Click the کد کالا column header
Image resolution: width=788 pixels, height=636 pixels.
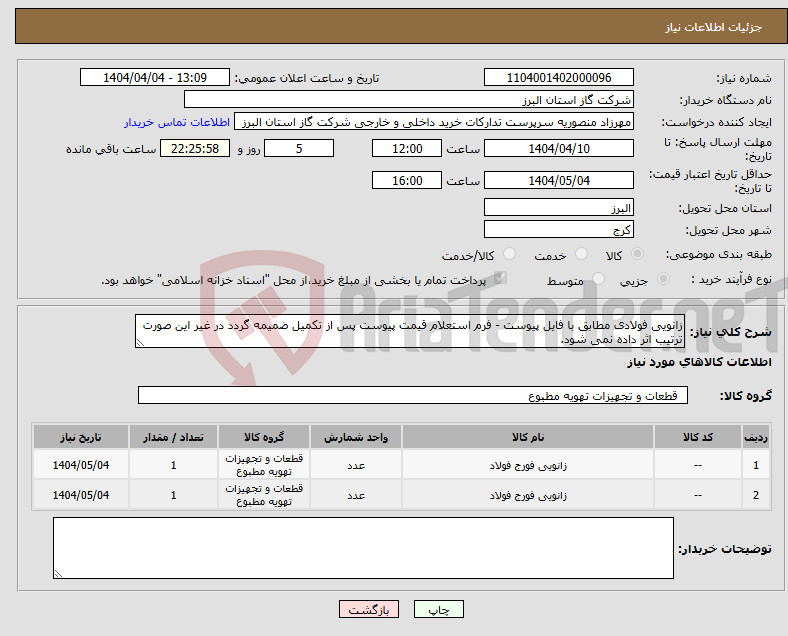click(x=698, y=437)
